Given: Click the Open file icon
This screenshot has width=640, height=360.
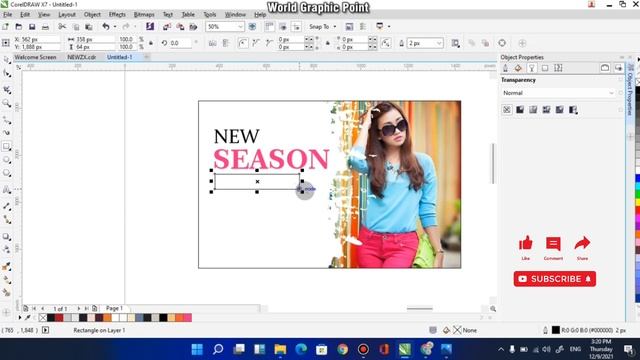Looking at the screenshot, I should (19, 27).
